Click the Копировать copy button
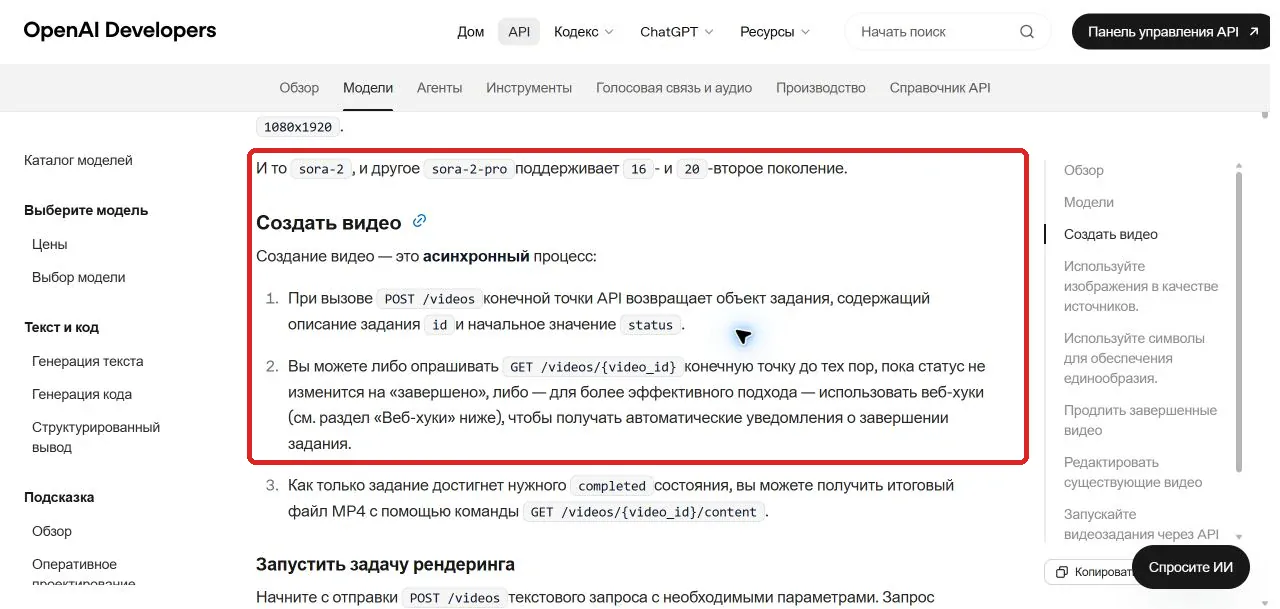 1092,572
